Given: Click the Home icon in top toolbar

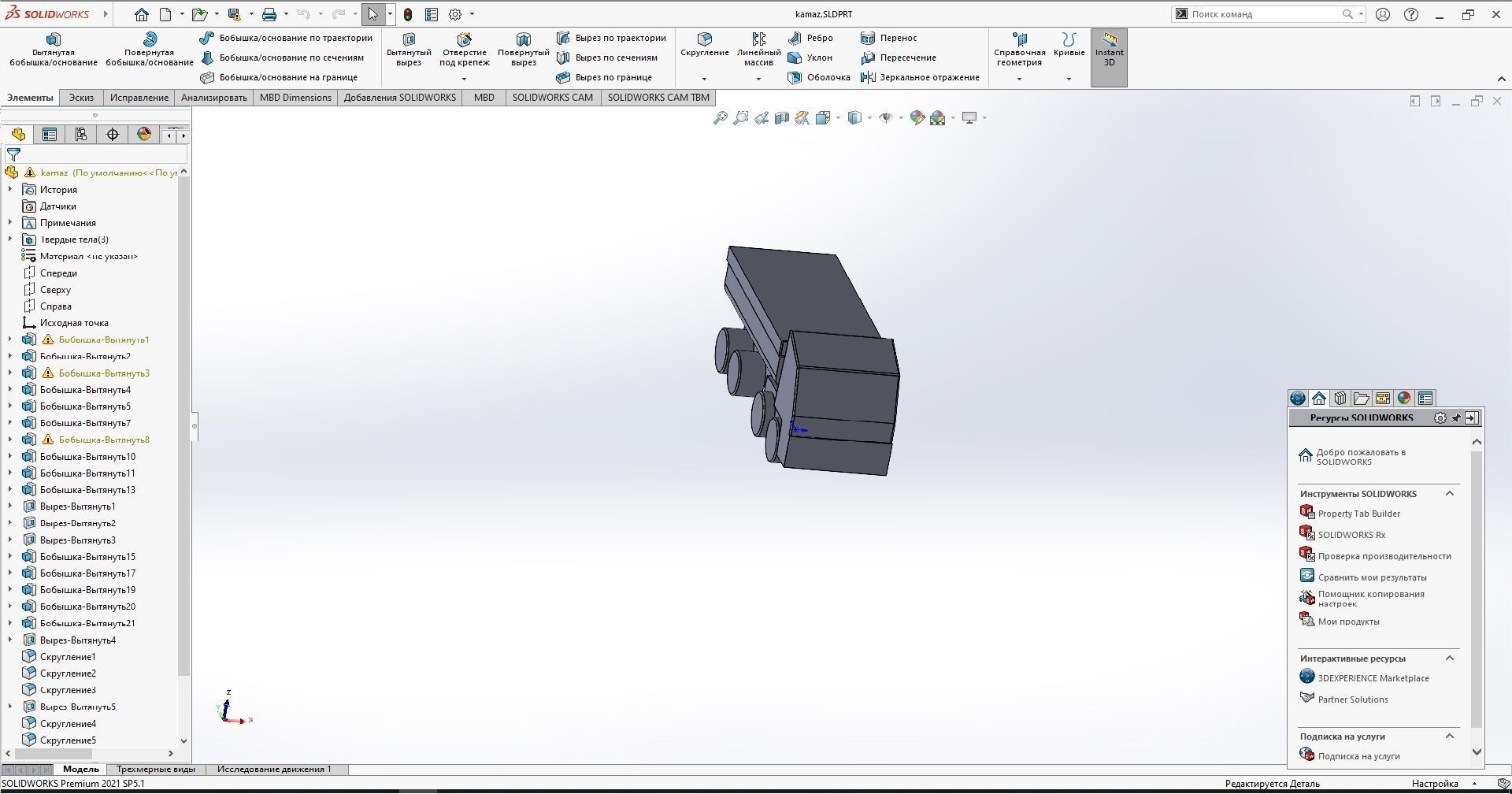Looking at the screenshot, I should (x=142, y=14).
